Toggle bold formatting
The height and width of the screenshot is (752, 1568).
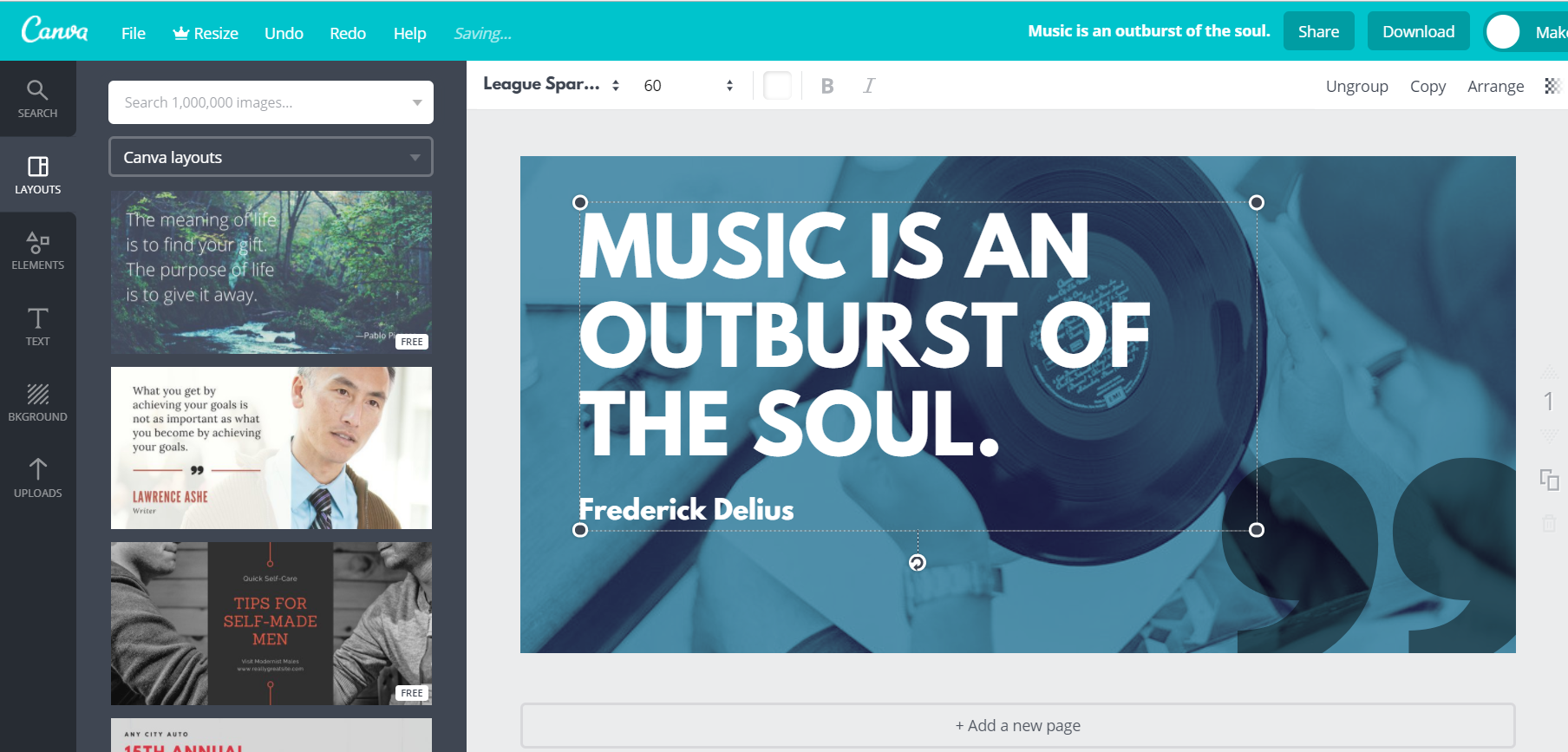click(x=827, y=86)
